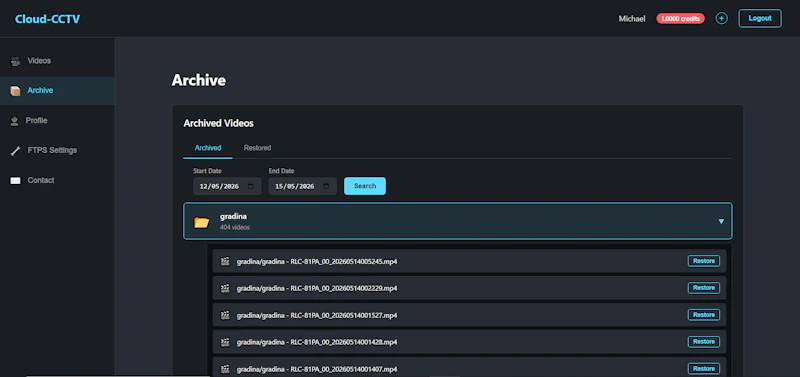This screenshot has width=800, height=377.
Task: Click the gradina folder name
Action: tap(233, 217)
